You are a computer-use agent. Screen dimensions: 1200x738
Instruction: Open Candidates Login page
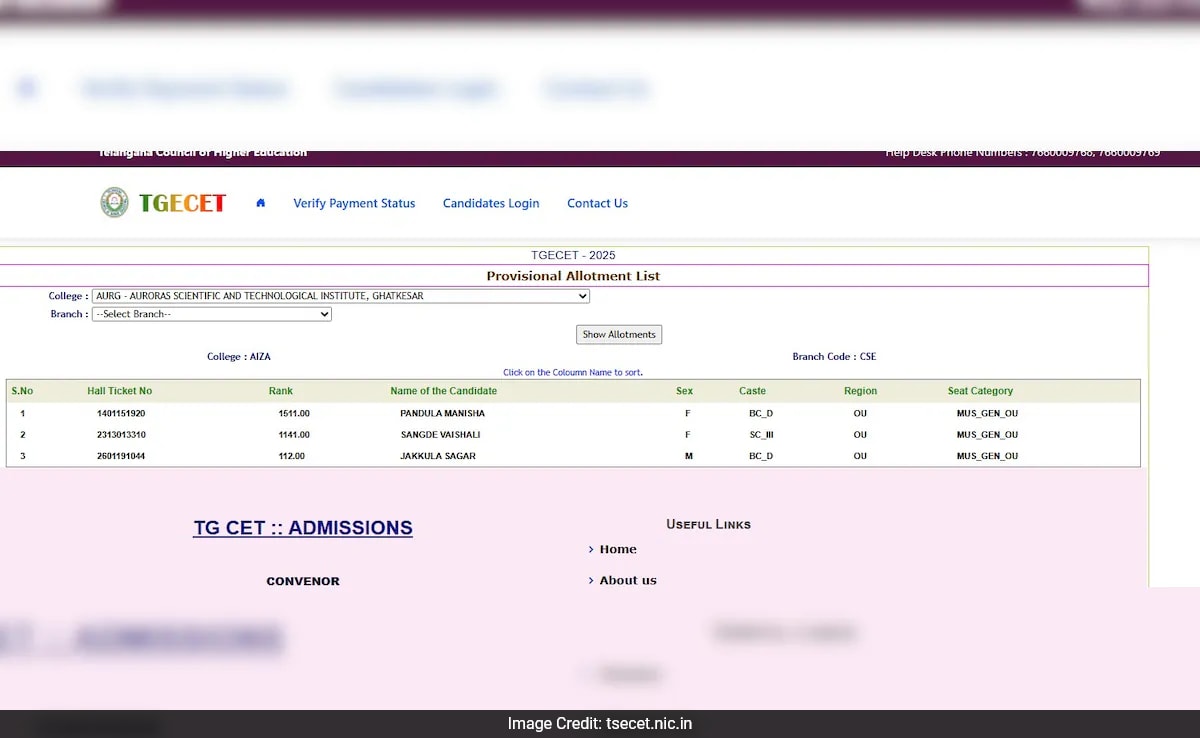point(491,203)
